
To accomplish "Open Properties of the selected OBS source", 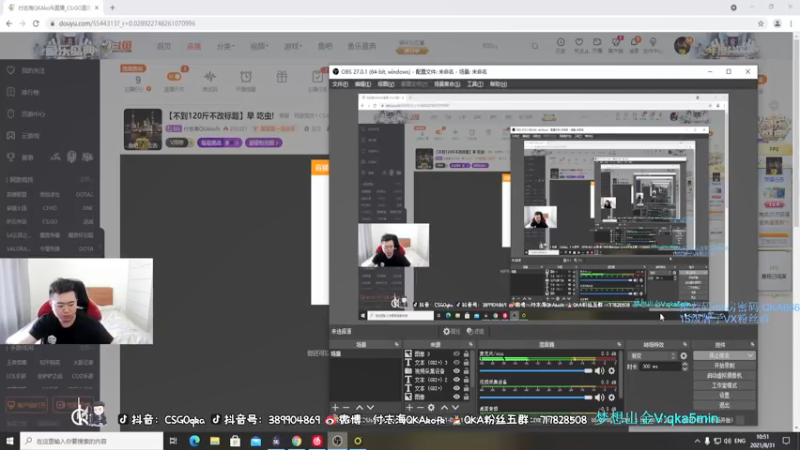I will coord(451,331).
